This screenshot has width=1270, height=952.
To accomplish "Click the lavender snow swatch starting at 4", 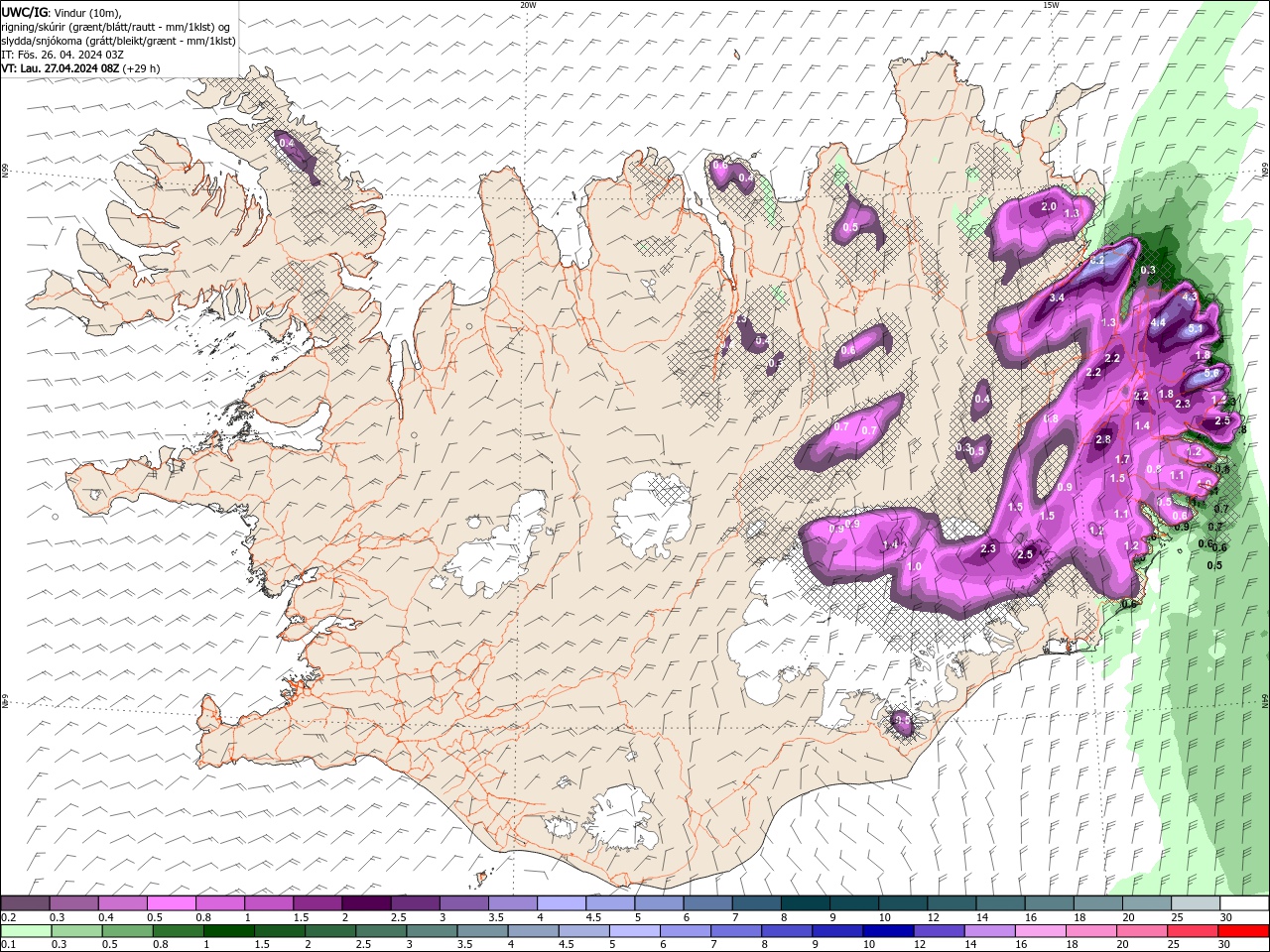I will tap(561, 902).
